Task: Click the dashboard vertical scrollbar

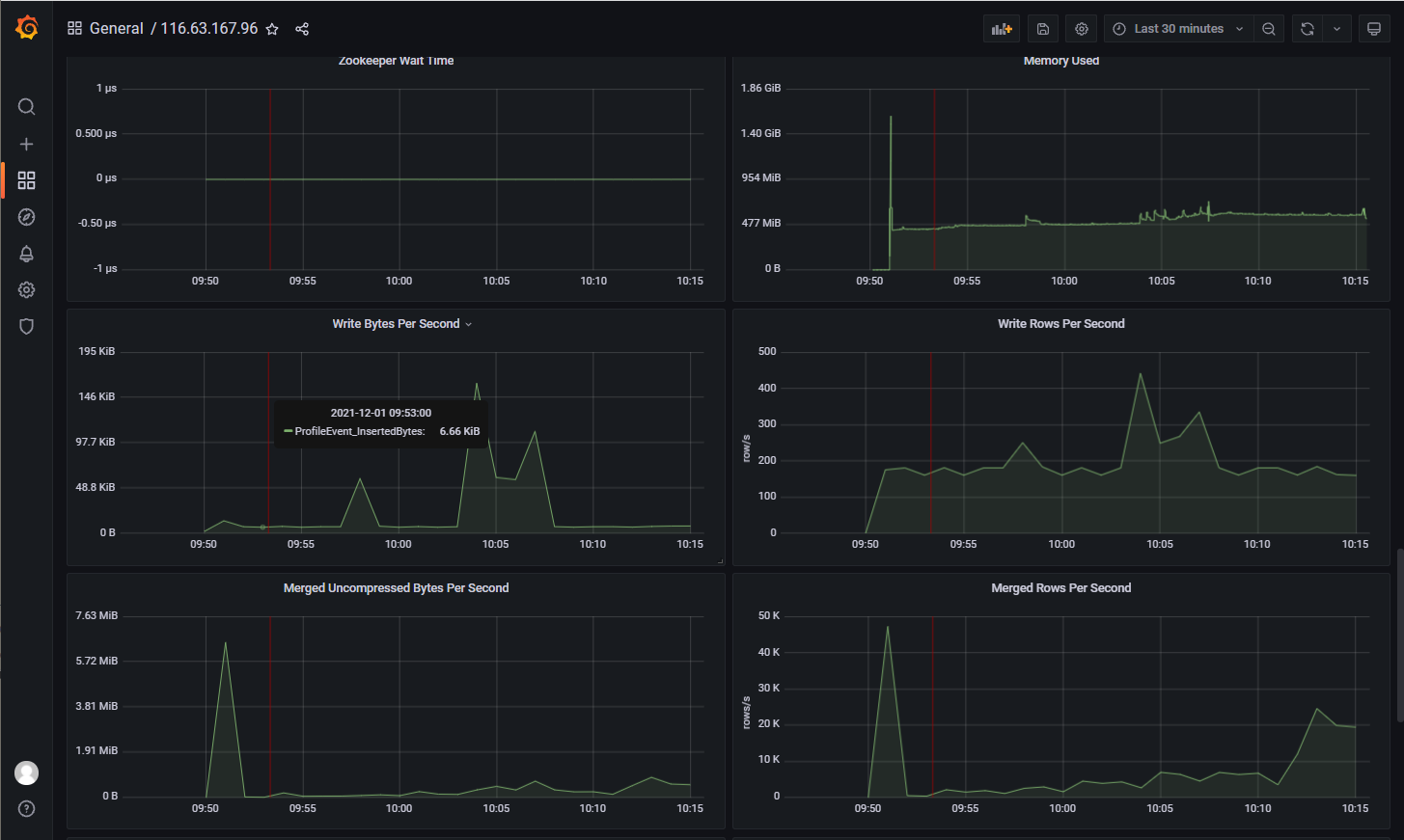Action: click(1399, 636)
